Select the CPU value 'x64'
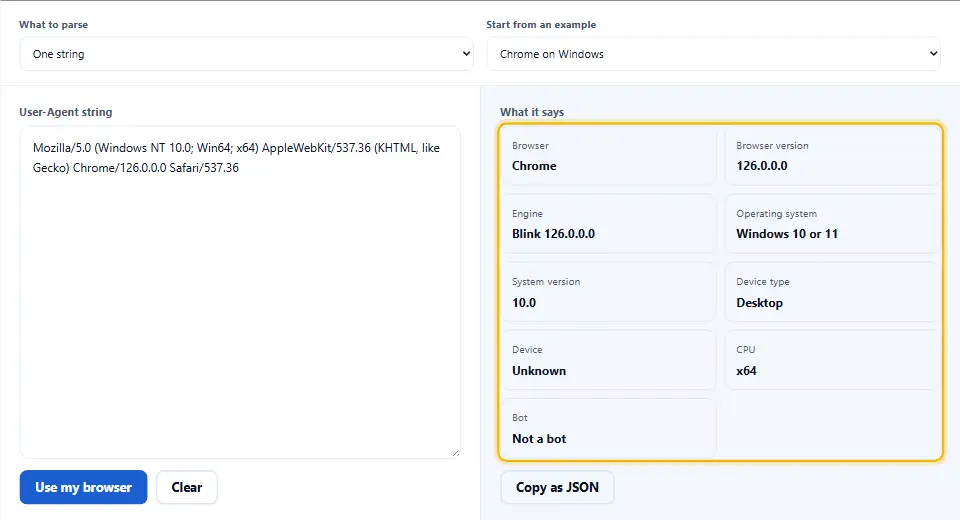This screenshot has width=960, height=520. [x=746, y=371]
